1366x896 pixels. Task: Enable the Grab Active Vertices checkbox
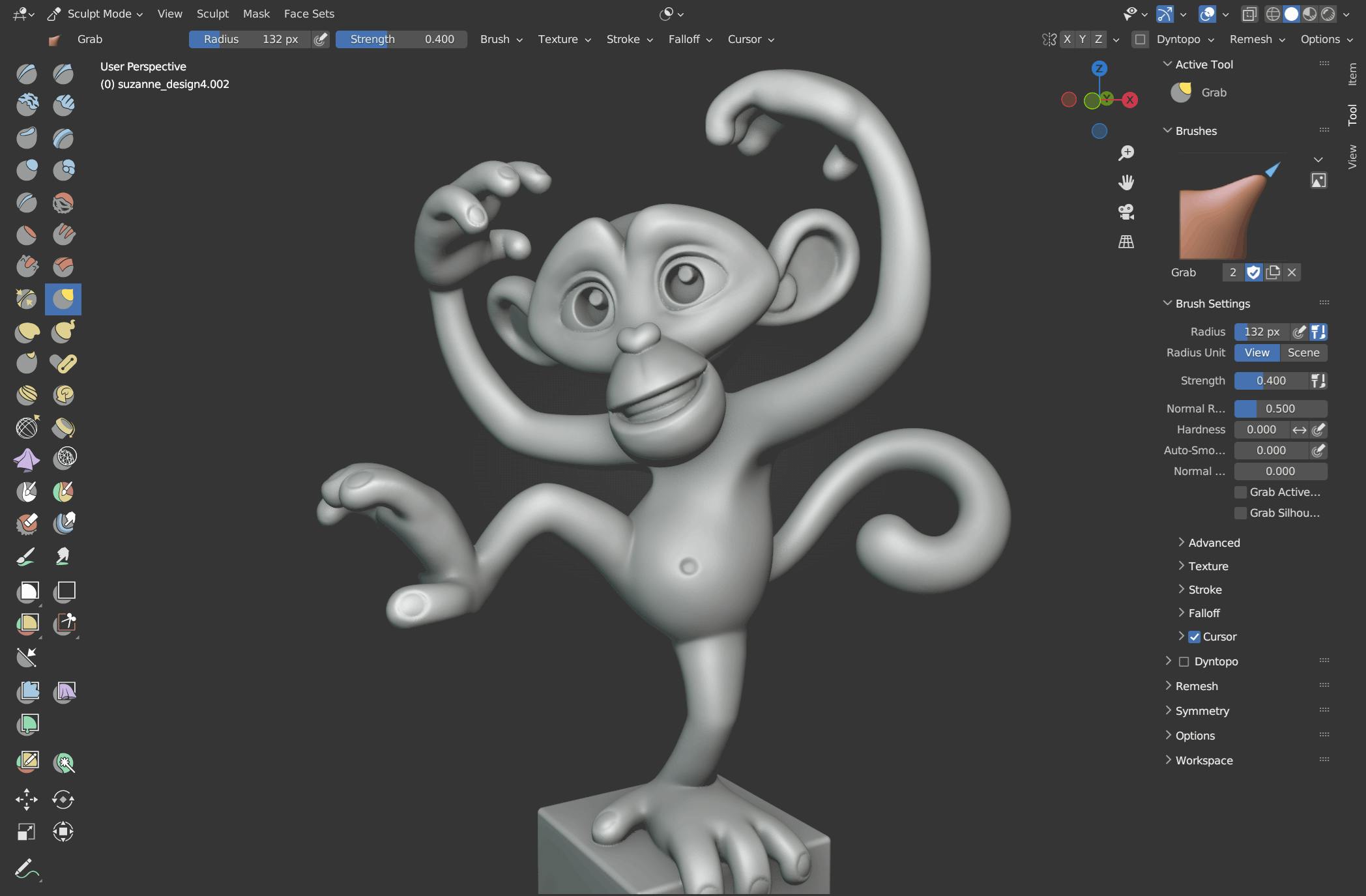pyautogui.click(x=1241, y=492)
